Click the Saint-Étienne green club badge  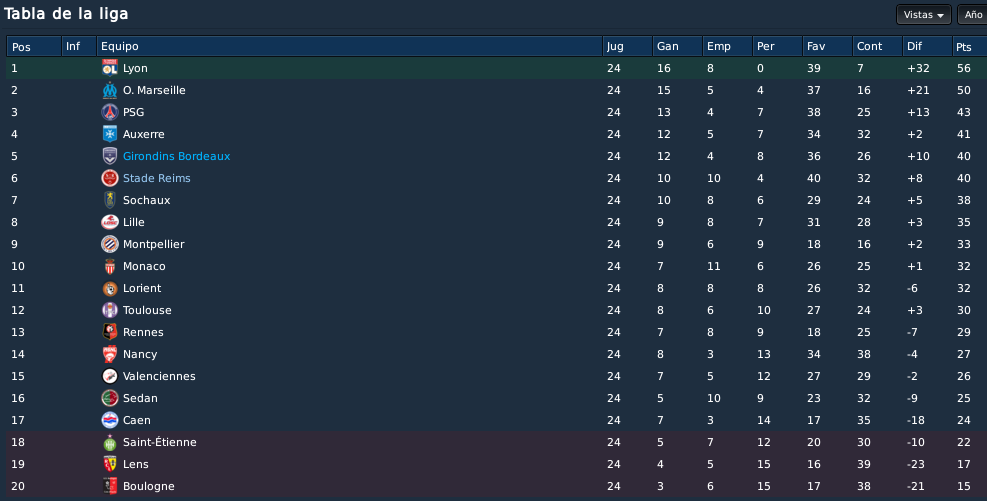(110, 442)
